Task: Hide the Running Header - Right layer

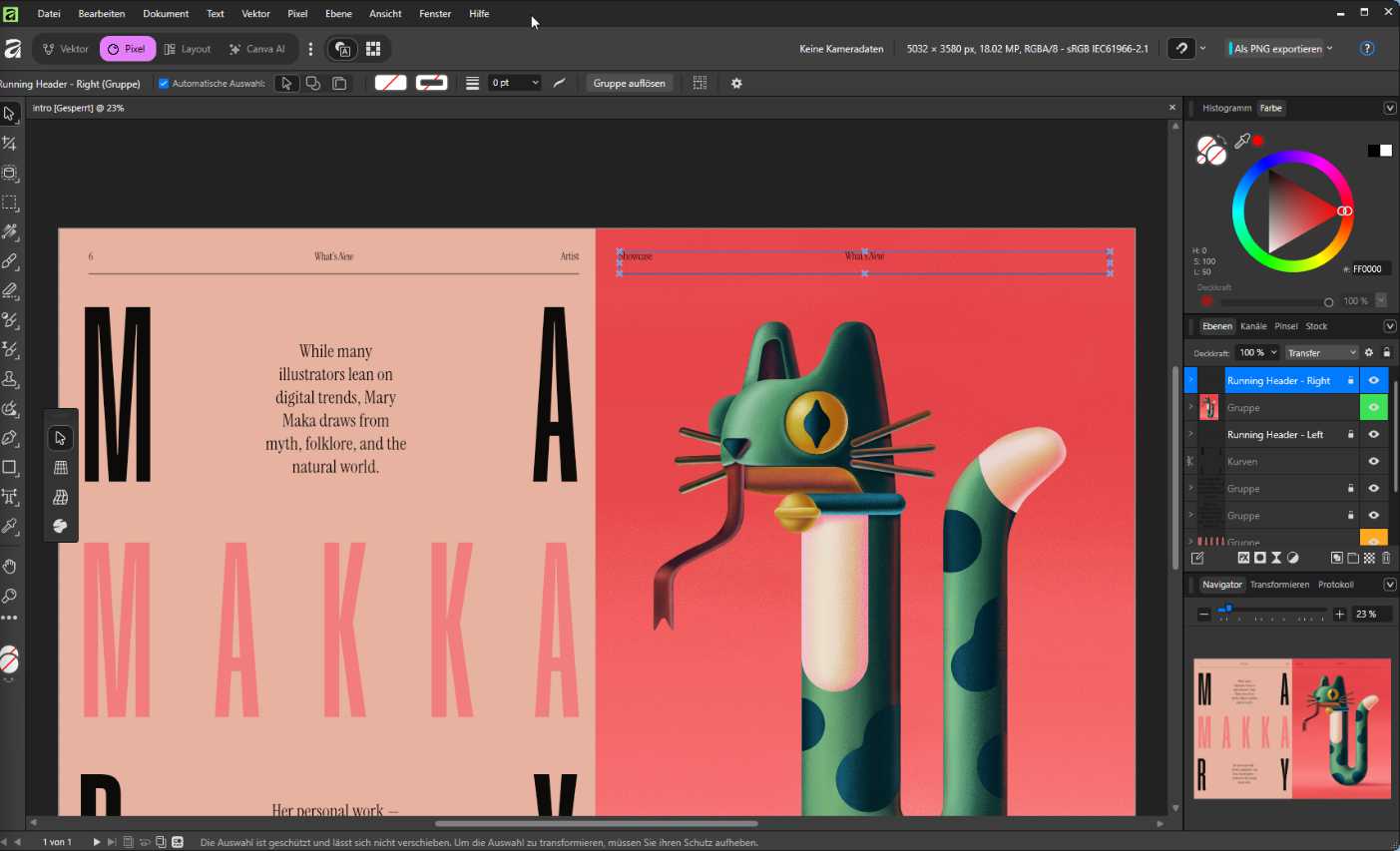Action: point(1374,380)
